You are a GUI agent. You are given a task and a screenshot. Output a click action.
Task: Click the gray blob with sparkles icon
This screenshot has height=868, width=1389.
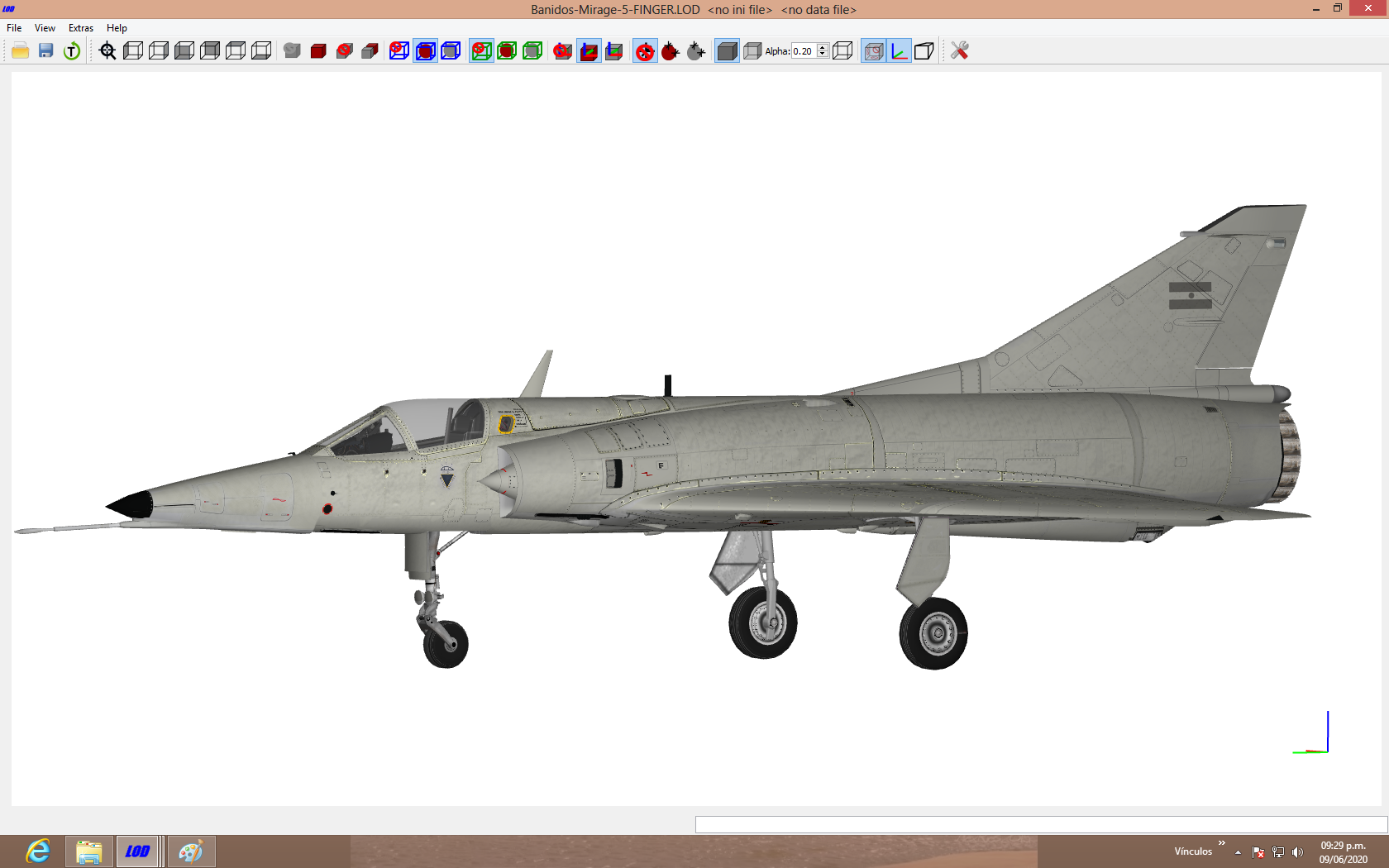point(696,51)
